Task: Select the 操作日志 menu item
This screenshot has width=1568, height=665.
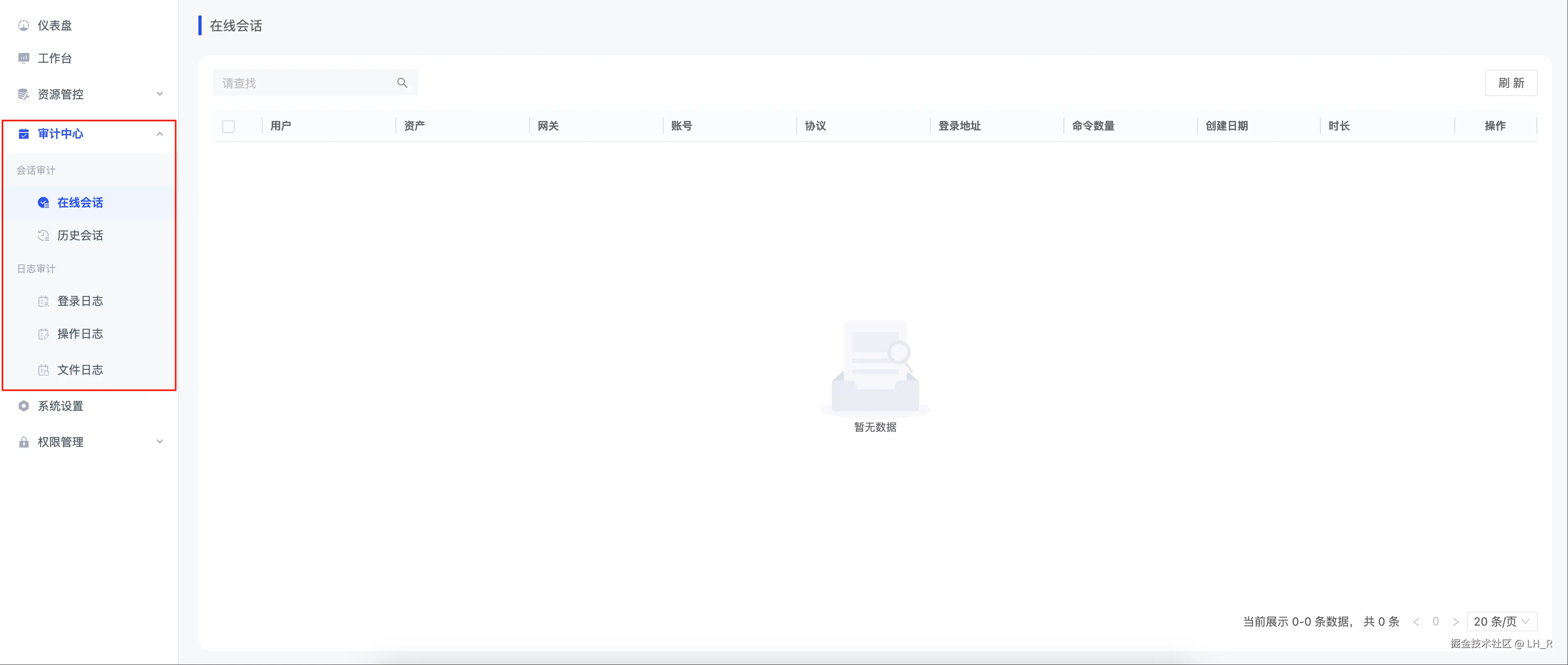Action: pos(80,334)
